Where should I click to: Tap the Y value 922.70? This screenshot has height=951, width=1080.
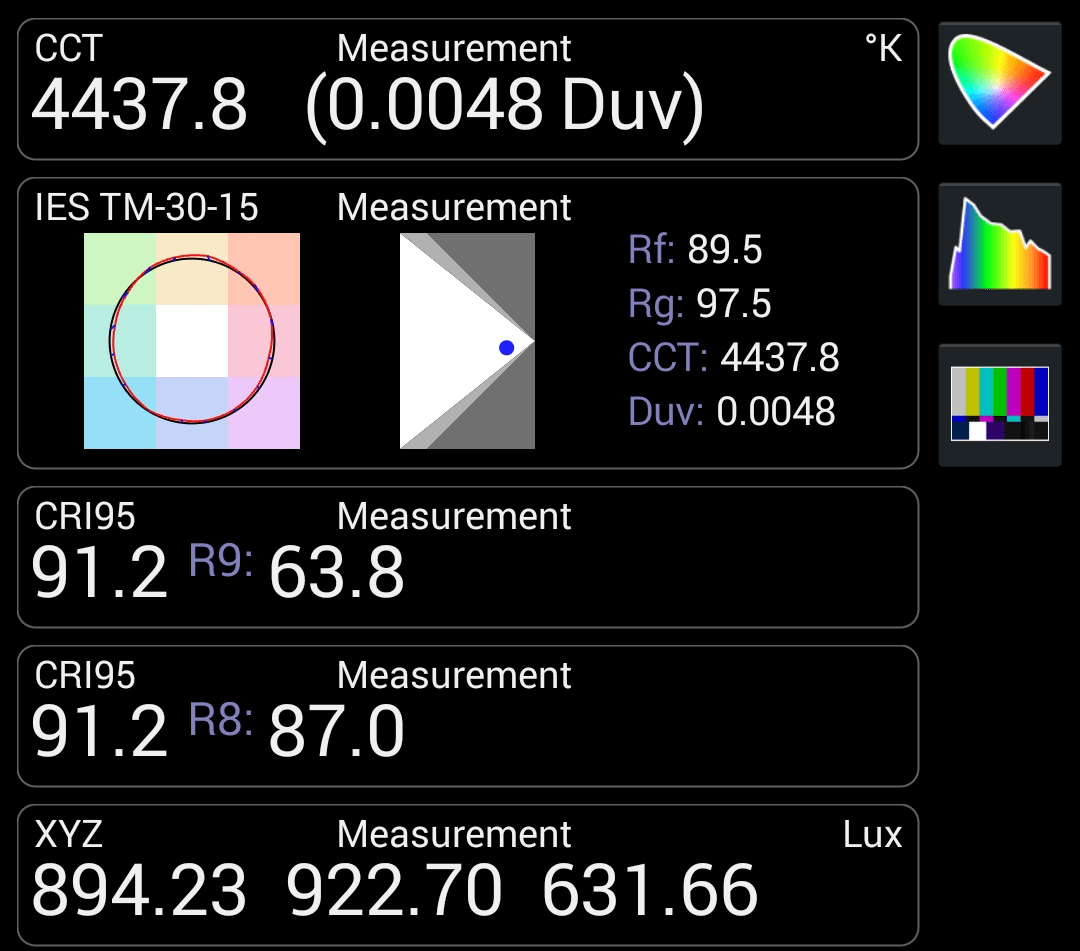pos(395,891)
